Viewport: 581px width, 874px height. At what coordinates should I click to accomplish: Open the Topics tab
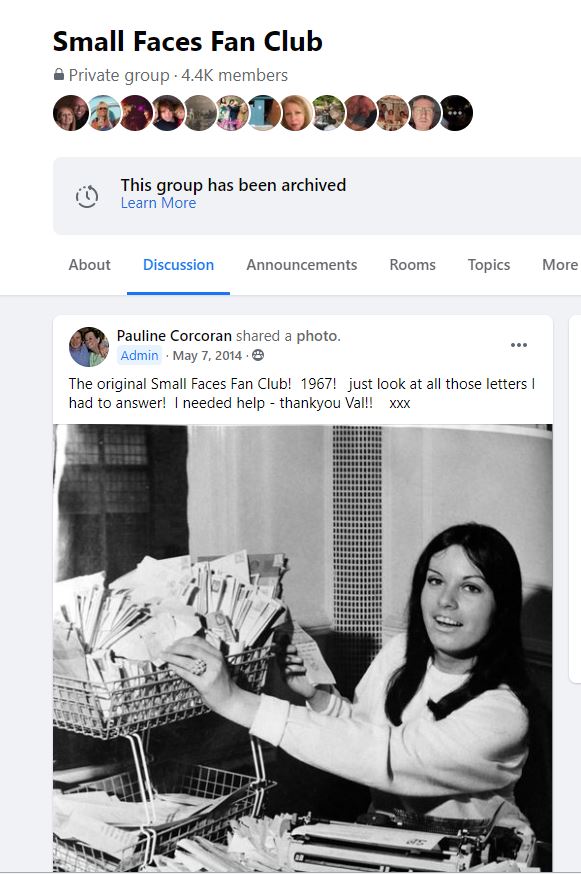click(489, 265)
